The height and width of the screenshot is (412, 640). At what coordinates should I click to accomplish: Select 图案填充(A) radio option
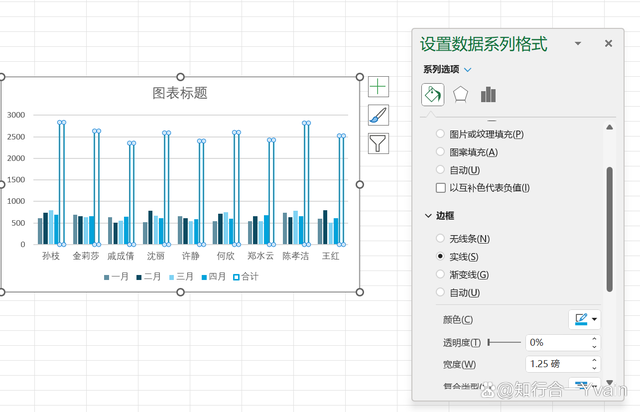[440, 151]
